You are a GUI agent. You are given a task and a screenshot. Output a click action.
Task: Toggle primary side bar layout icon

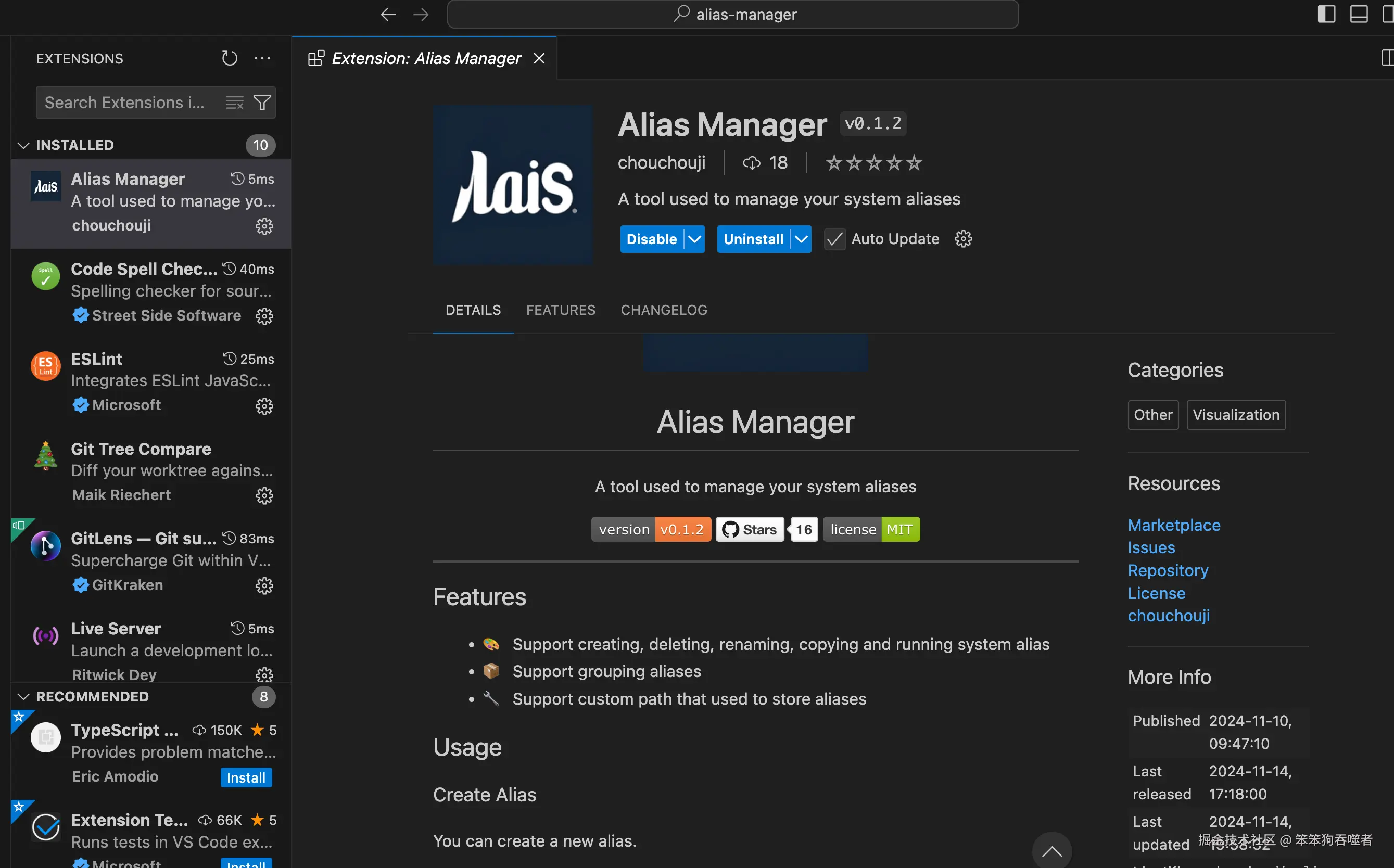[1326, 15]
